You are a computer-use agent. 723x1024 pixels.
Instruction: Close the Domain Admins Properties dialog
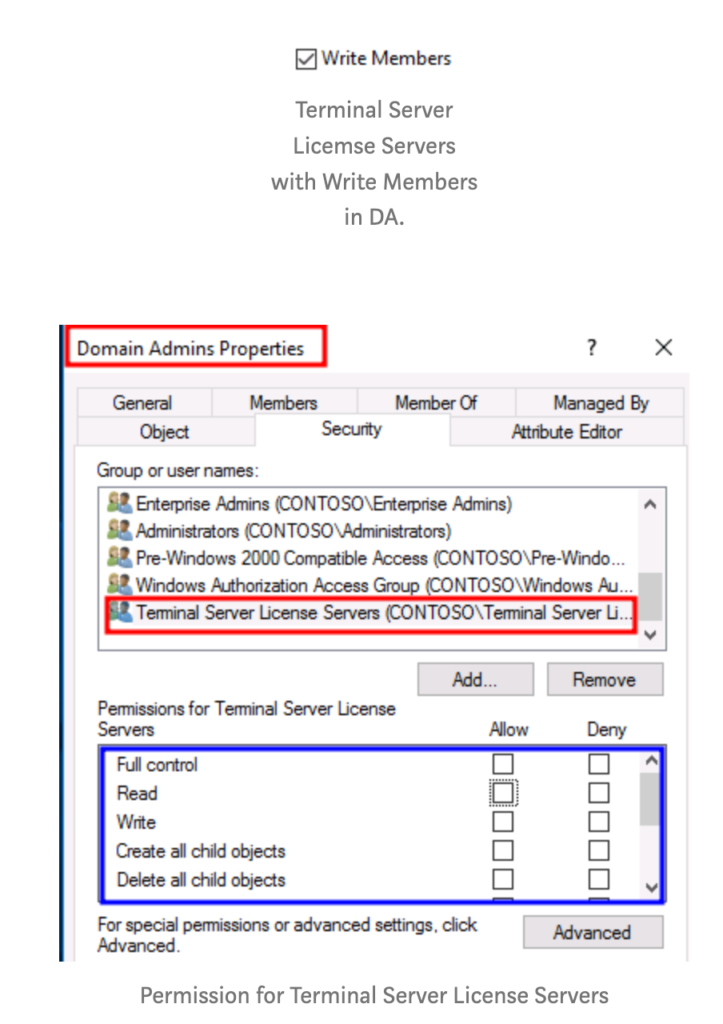663,348
